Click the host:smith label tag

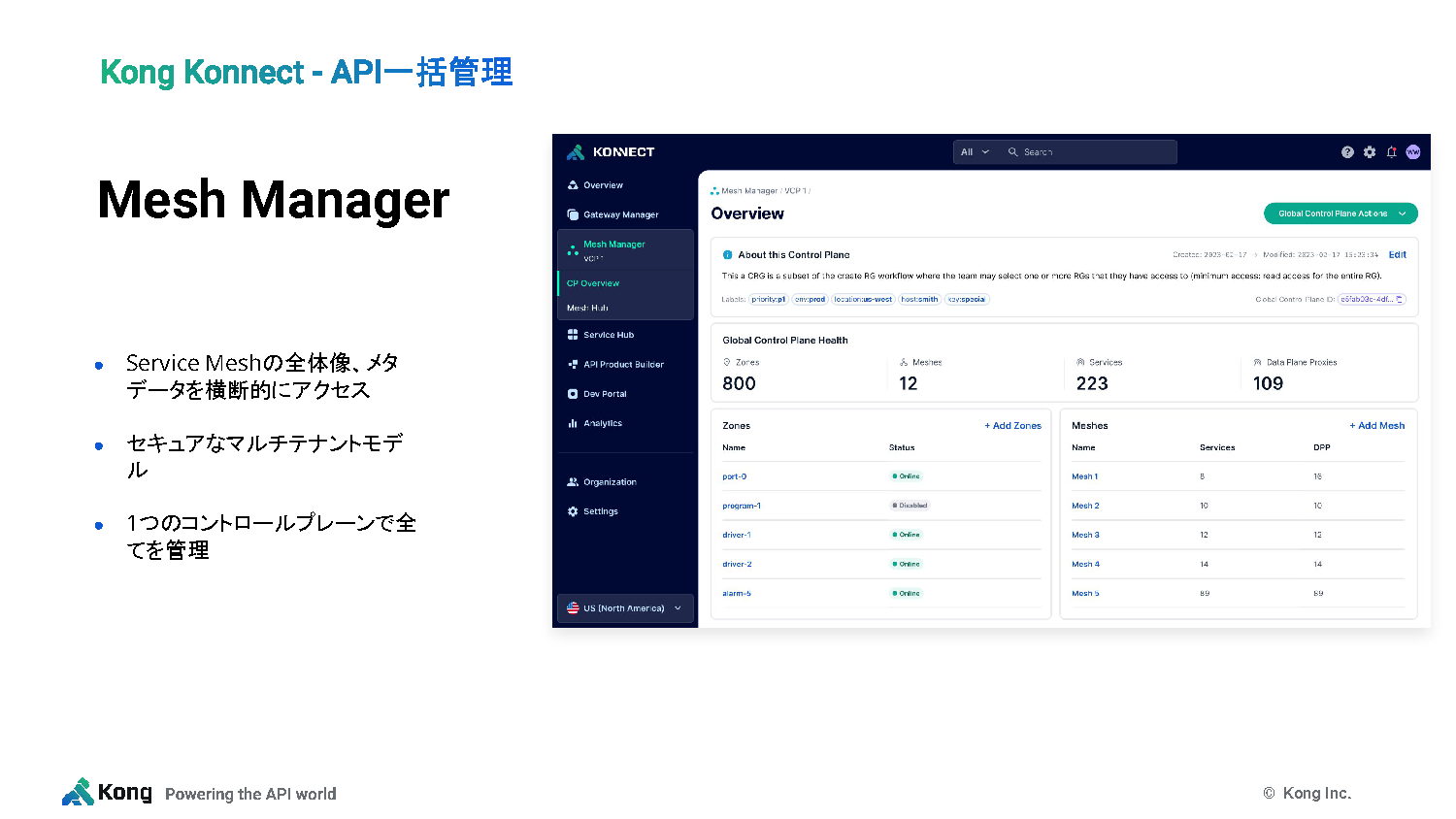pyautogui.click(x=919, y=299)
